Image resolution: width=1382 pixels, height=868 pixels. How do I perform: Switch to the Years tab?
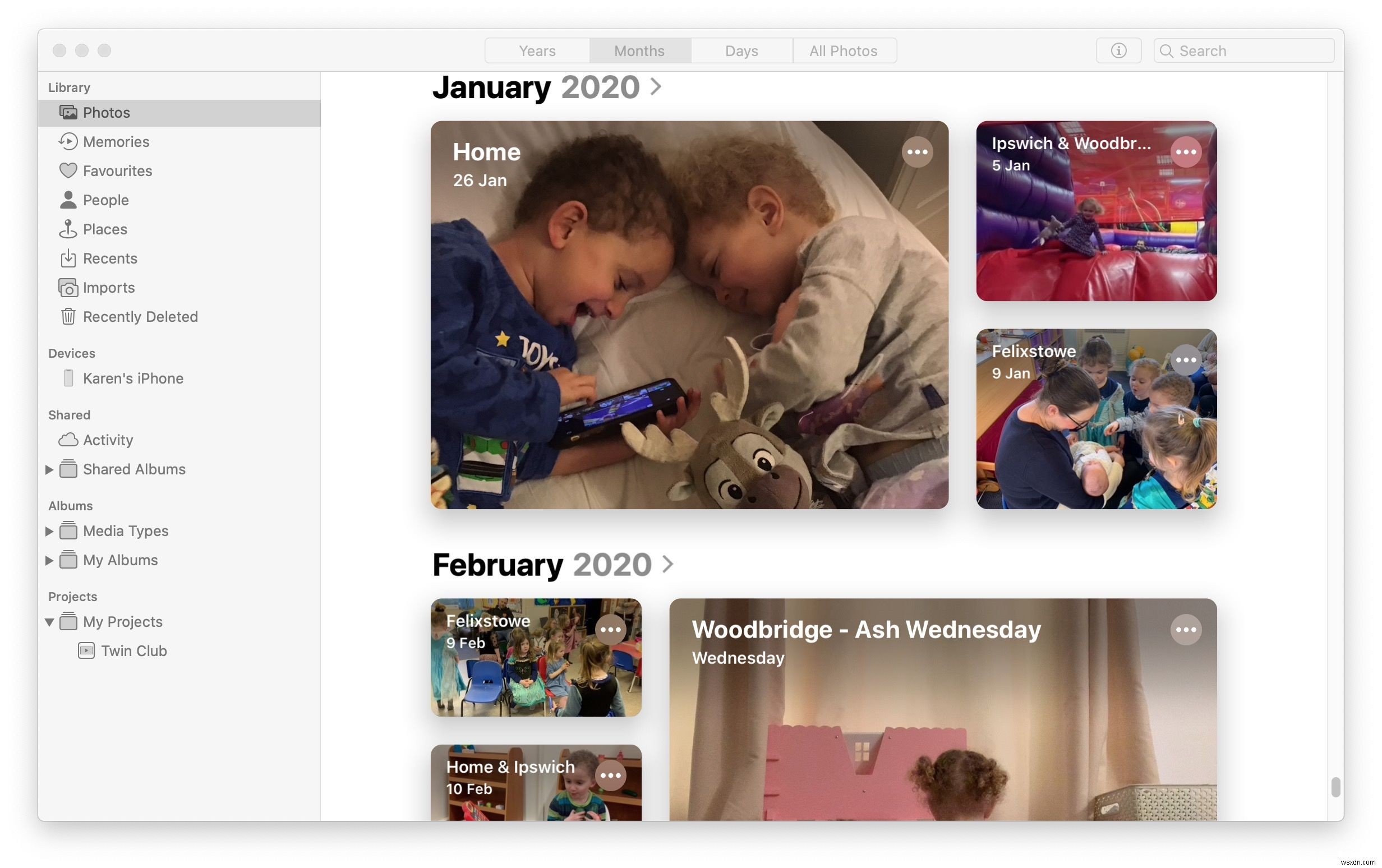(537, 50)
